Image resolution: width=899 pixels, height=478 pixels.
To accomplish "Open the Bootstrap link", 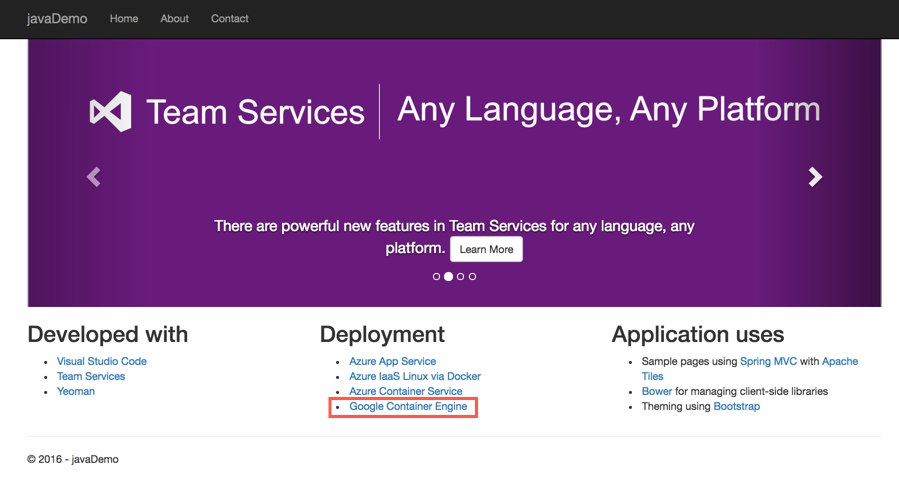I will point(737,406).
